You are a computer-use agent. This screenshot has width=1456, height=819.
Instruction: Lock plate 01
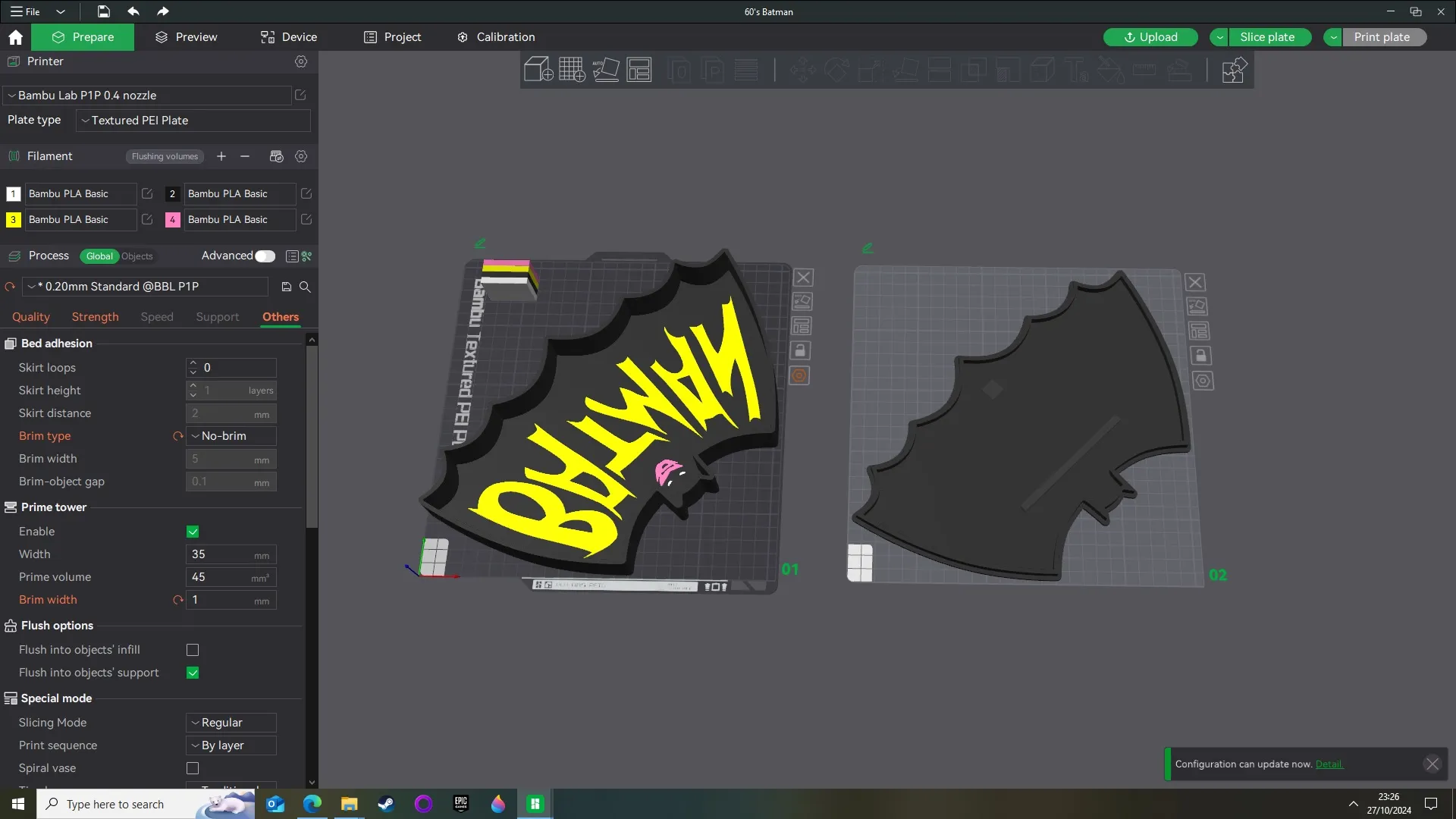click(799, 350)
